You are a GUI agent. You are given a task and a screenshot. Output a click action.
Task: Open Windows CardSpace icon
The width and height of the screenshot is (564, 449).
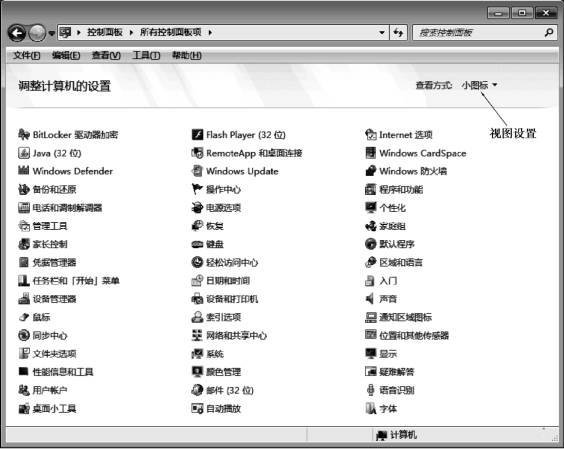pos(370,153)
